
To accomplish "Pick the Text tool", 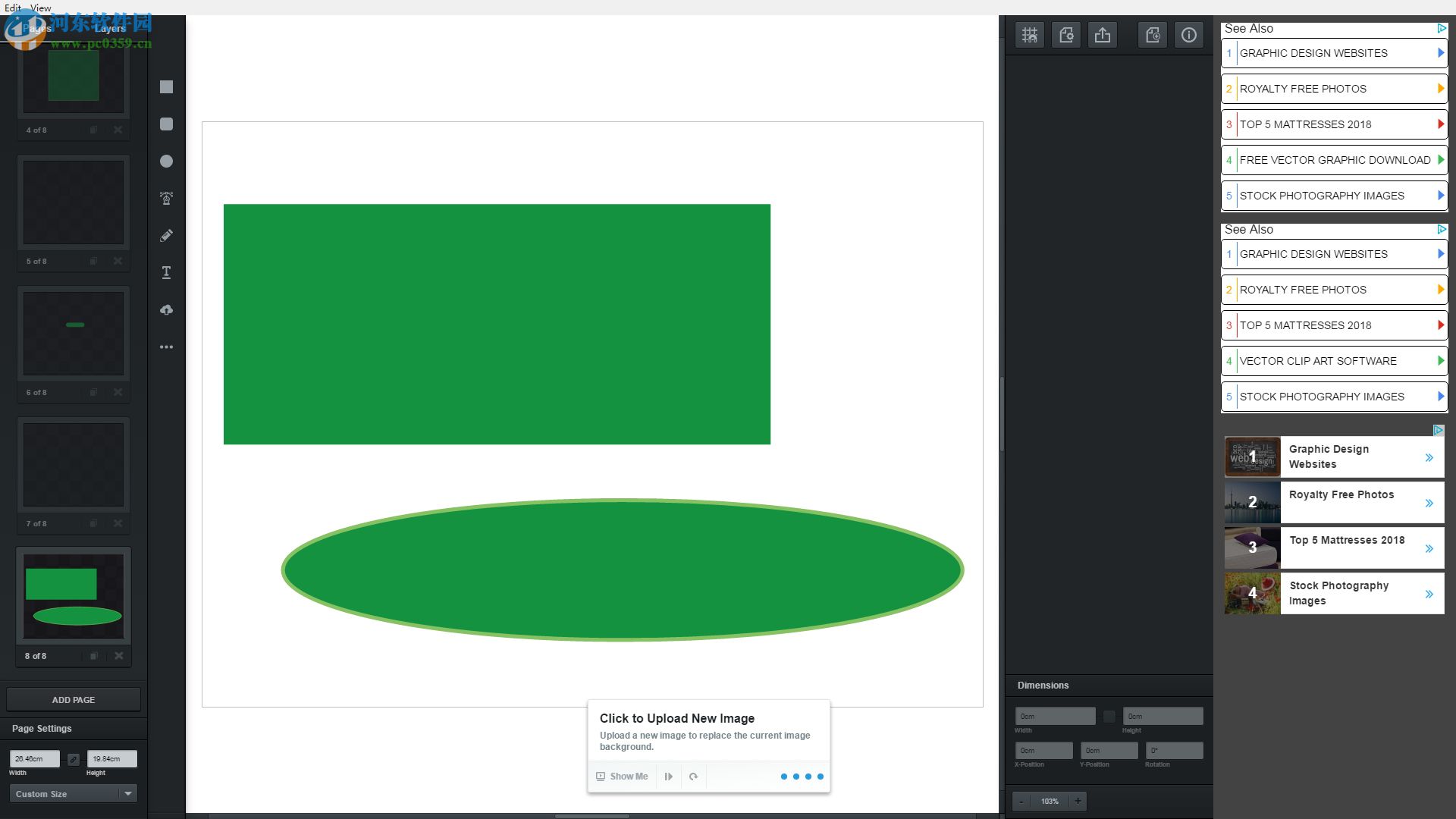I will pos(166,272).
